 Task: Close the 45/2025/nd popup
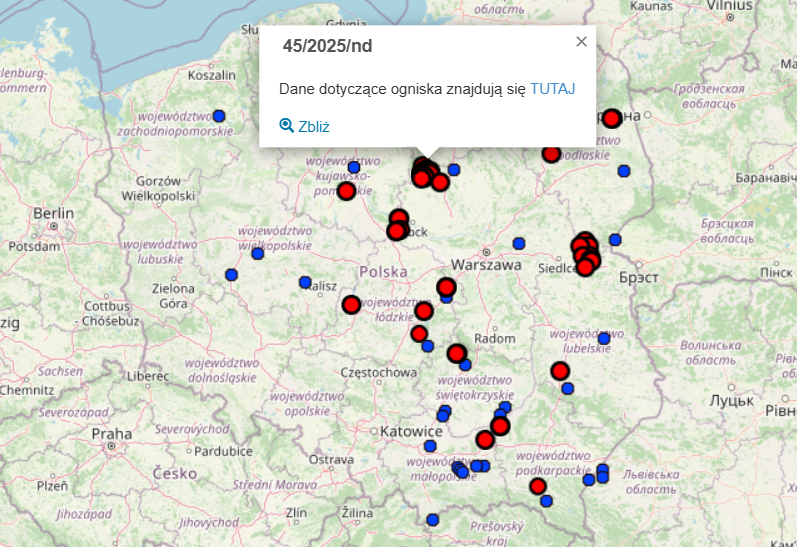coord(581,42)
